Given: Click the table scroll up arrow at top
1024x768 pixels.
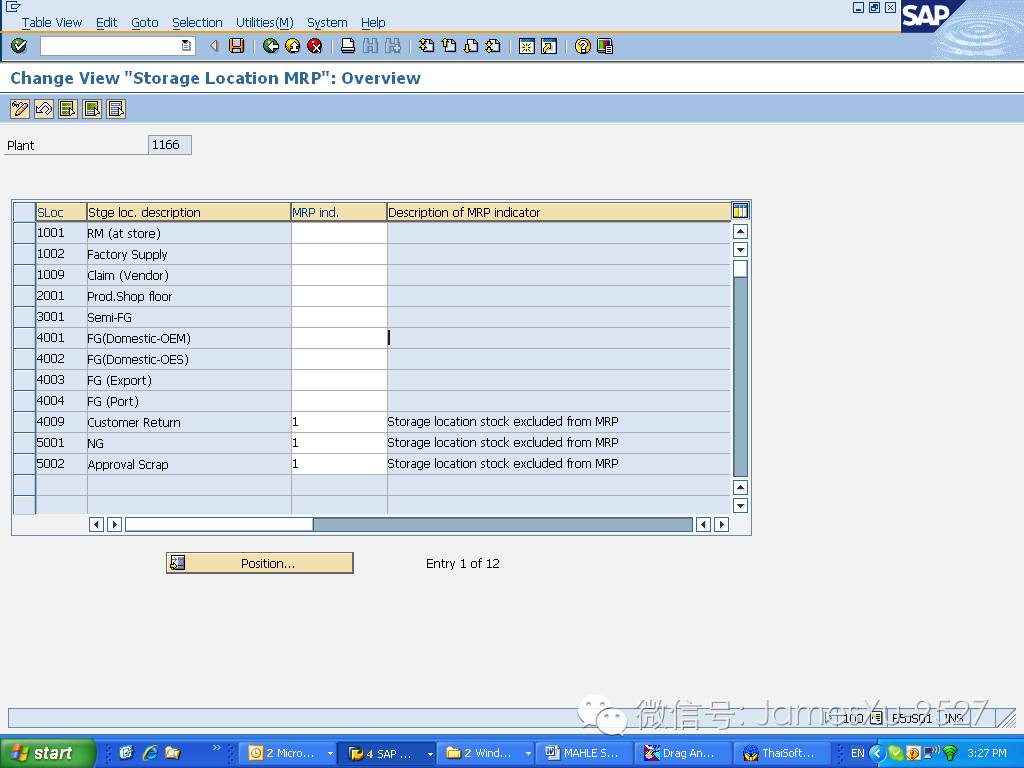Looking at the screenshot, I should pos(740,231).
